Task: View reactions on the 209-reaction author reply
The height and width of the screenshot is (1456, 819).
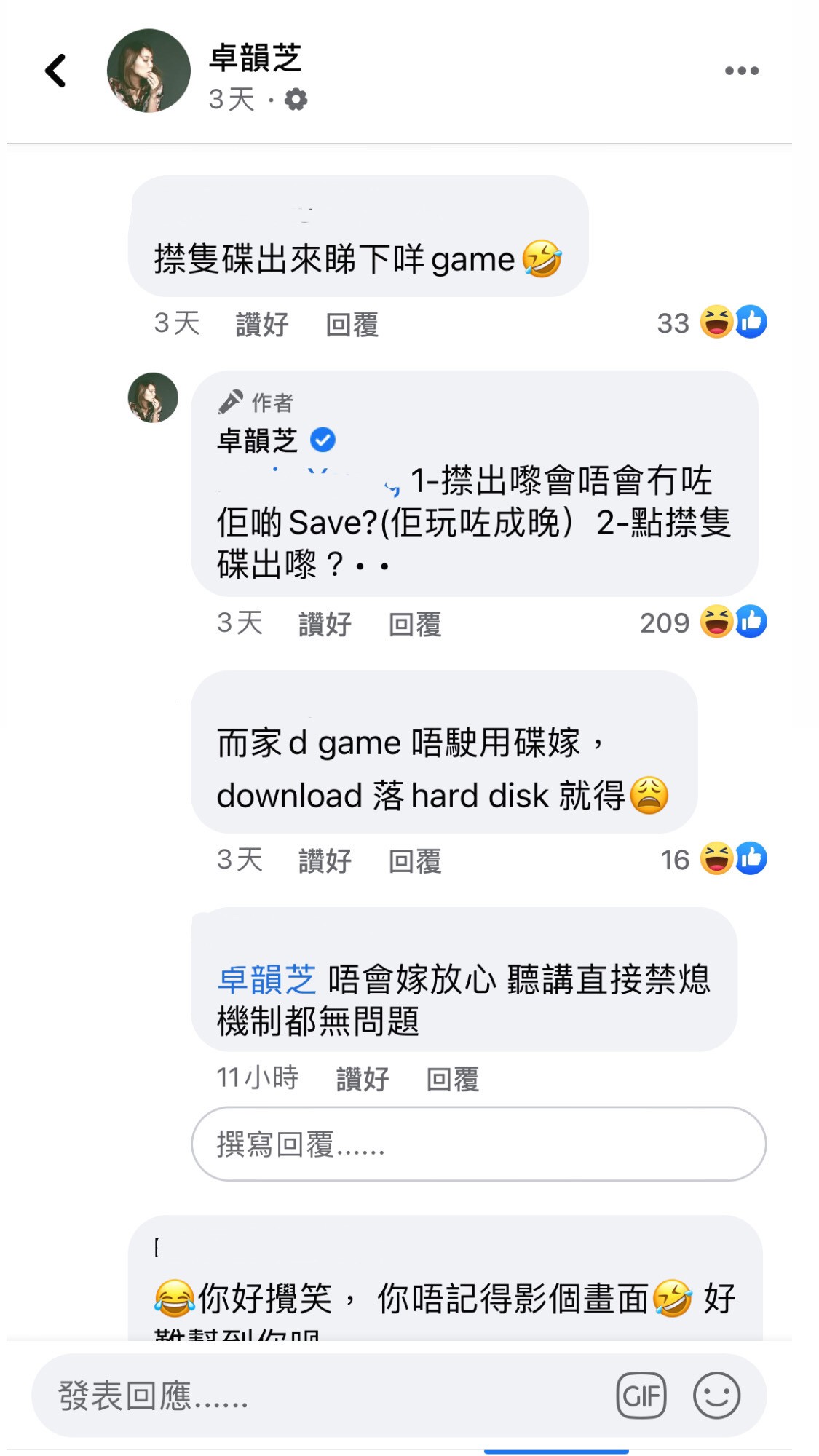Action: 703,622
